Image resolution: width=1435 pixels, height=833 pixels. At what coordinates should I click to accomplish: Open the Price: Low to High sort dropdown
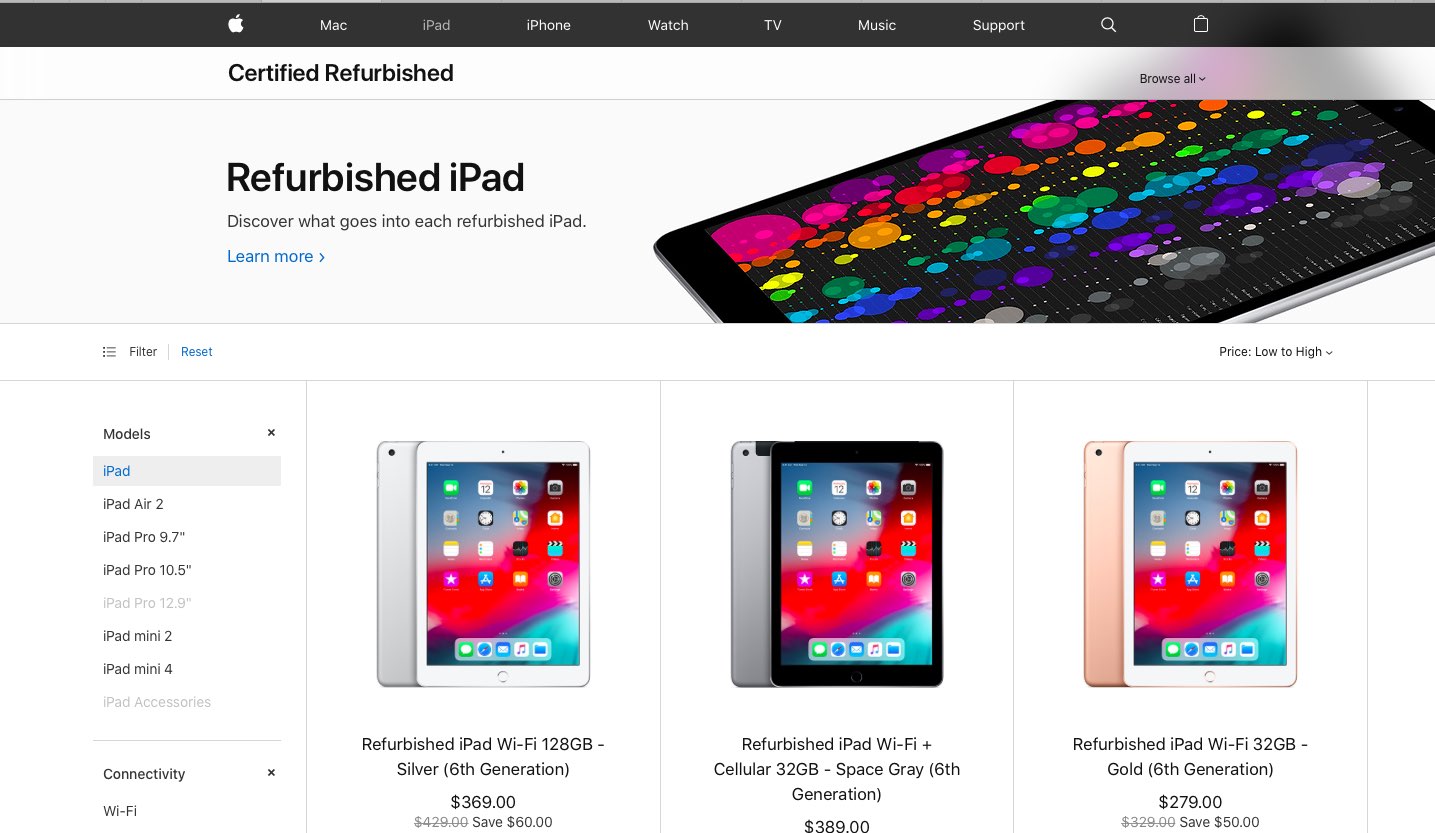point(1276,352)
